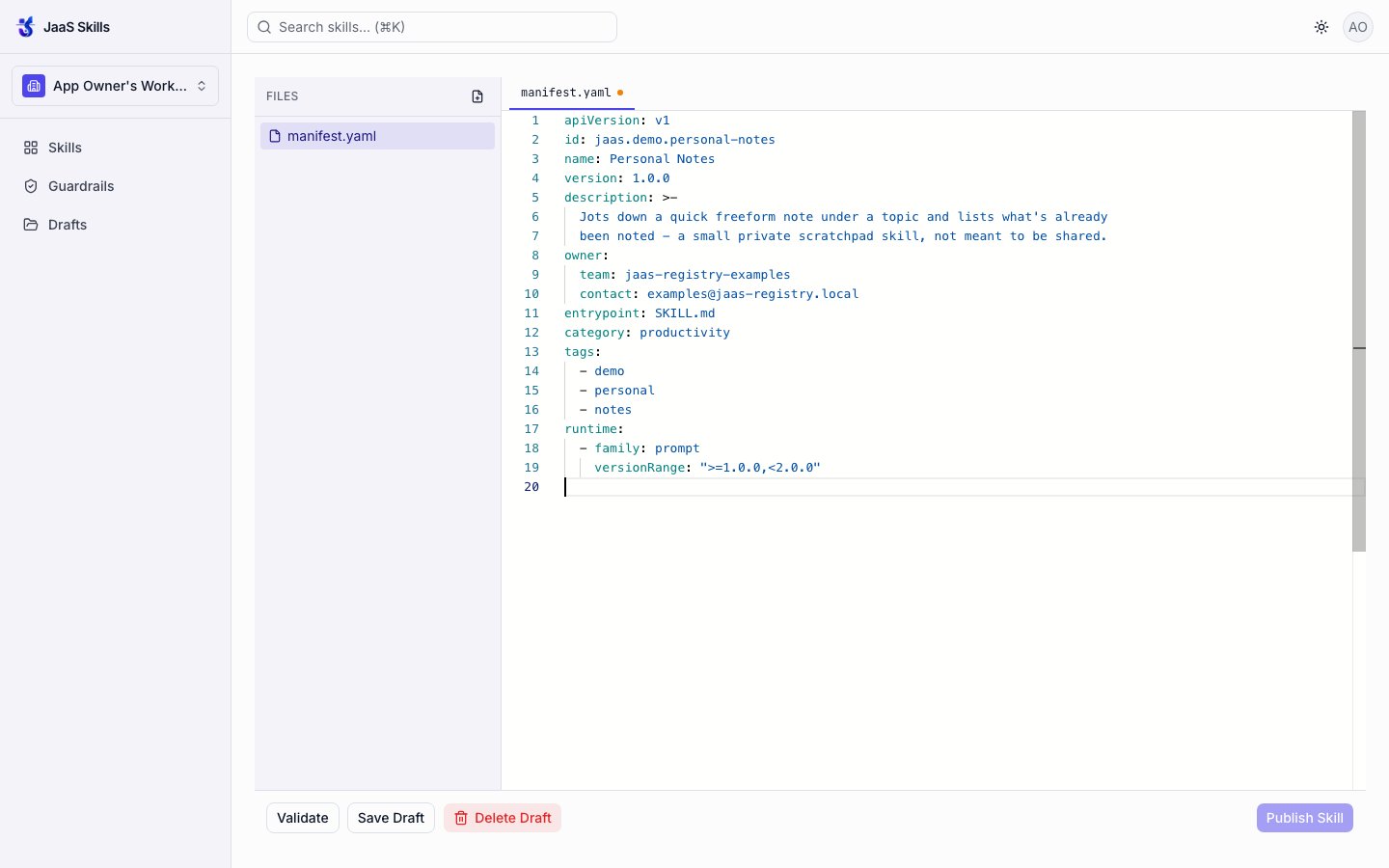This screenshot has width=1389, height=868.
Task: Click the Guardrails shield icon
Action: tap(31, 186)
